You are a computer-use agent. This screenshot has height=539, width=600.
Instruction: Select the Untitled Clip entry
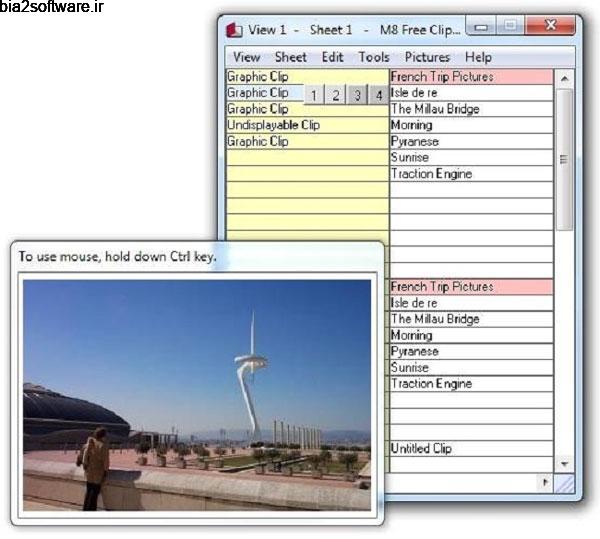point(421,449)
